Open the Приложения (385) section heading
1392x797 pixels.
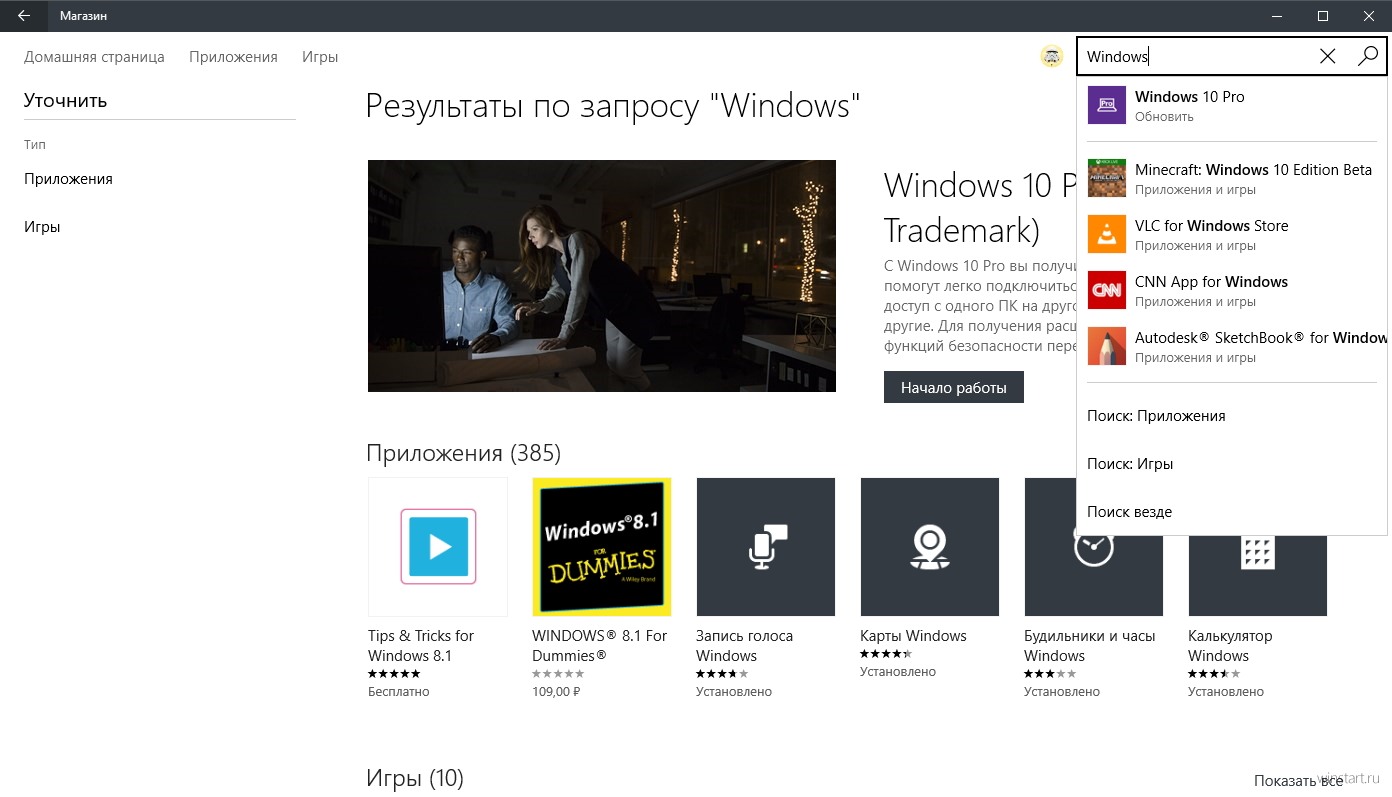click(x=464, y=453)
